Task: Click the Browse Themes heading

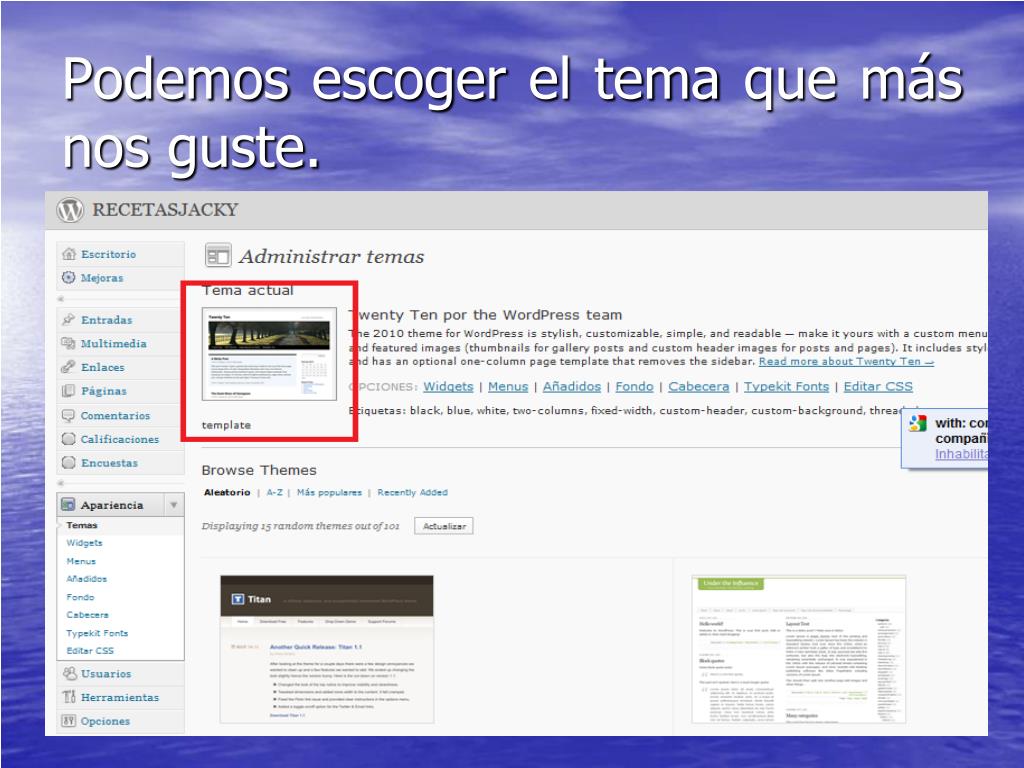Action: click(259, 470)
